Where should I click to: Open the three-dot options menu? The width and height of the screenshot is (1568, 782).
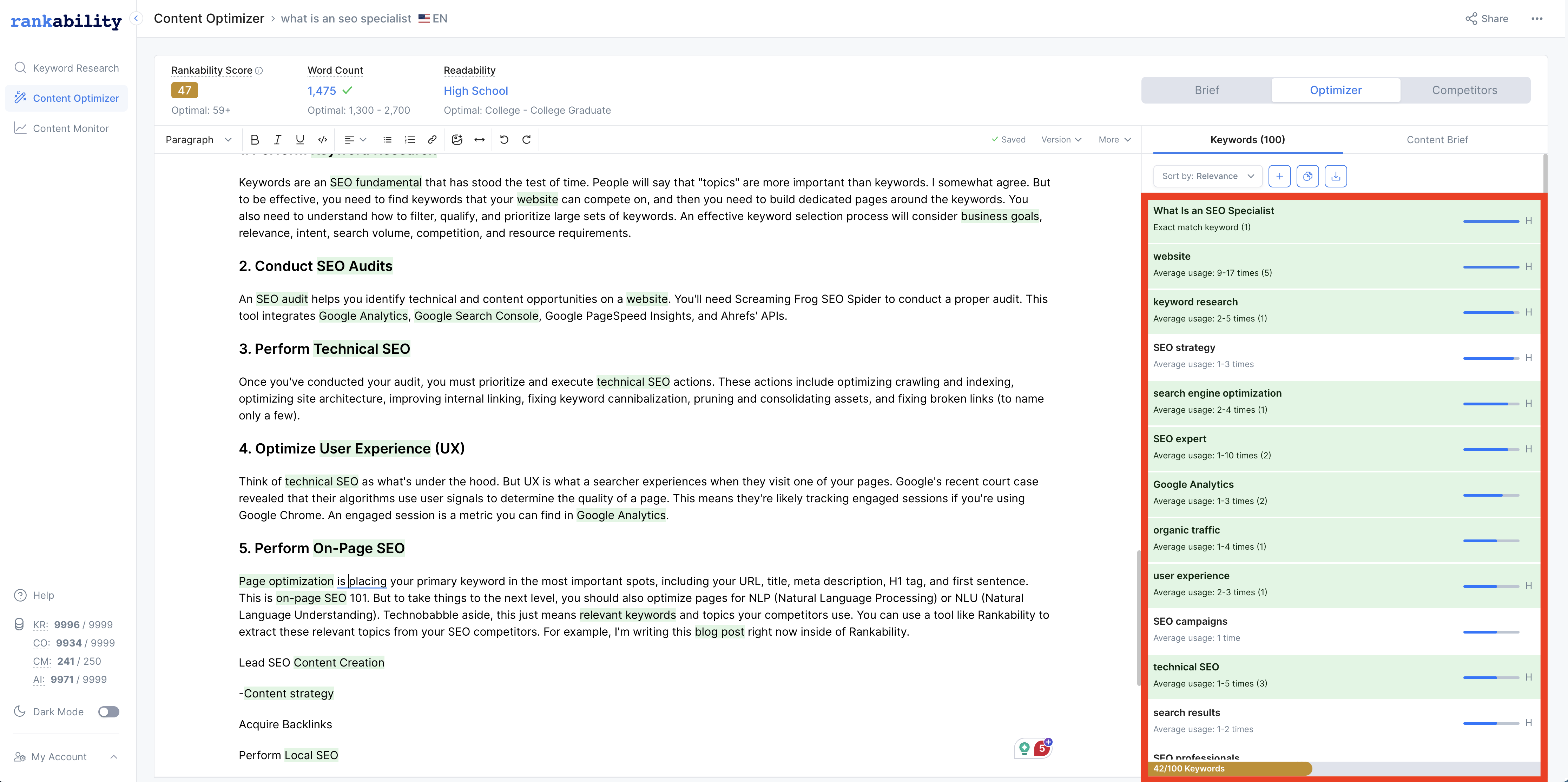click(x=1537, y=18)
